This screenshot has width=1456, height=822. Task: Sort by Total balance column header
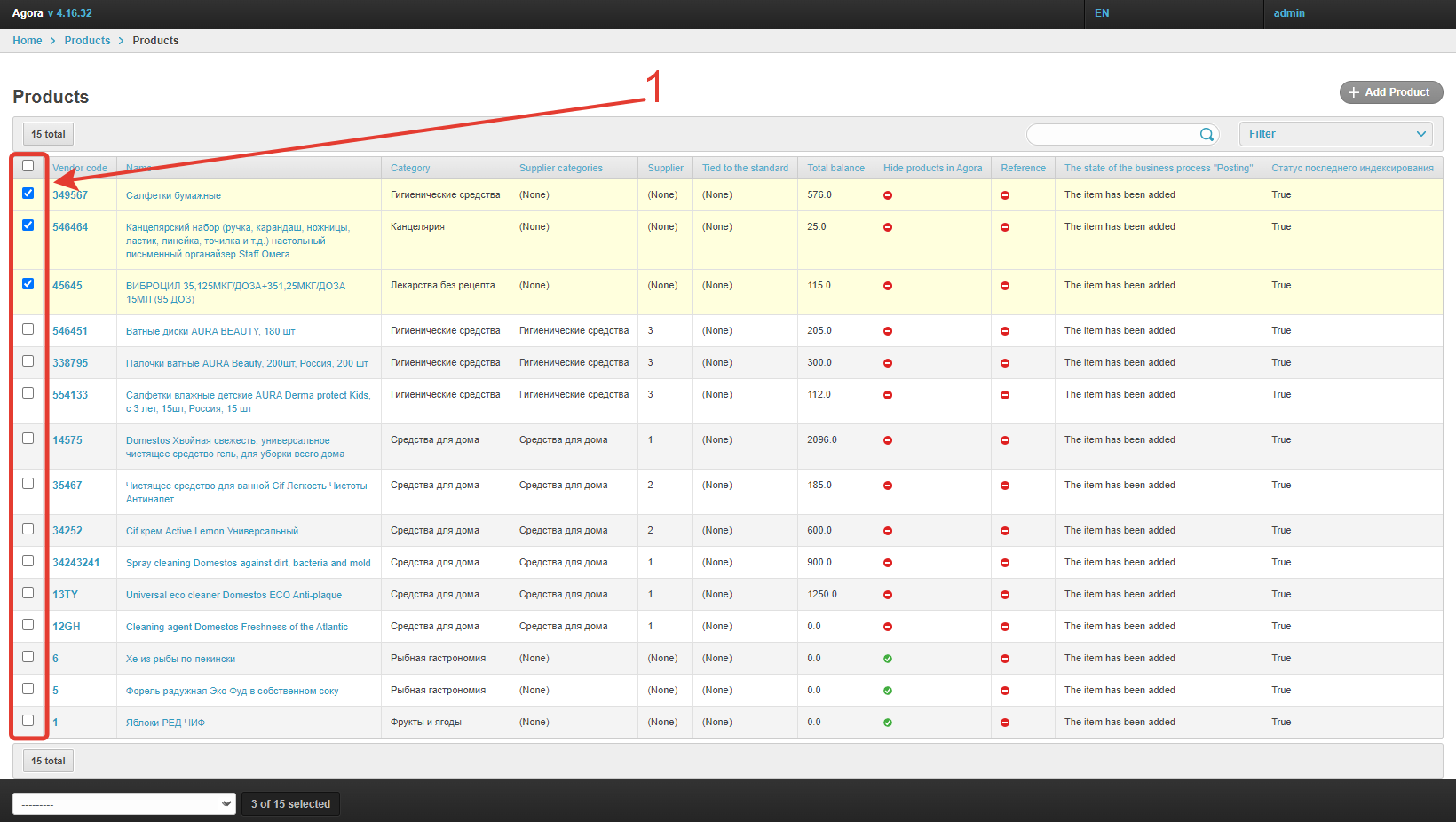835,168
